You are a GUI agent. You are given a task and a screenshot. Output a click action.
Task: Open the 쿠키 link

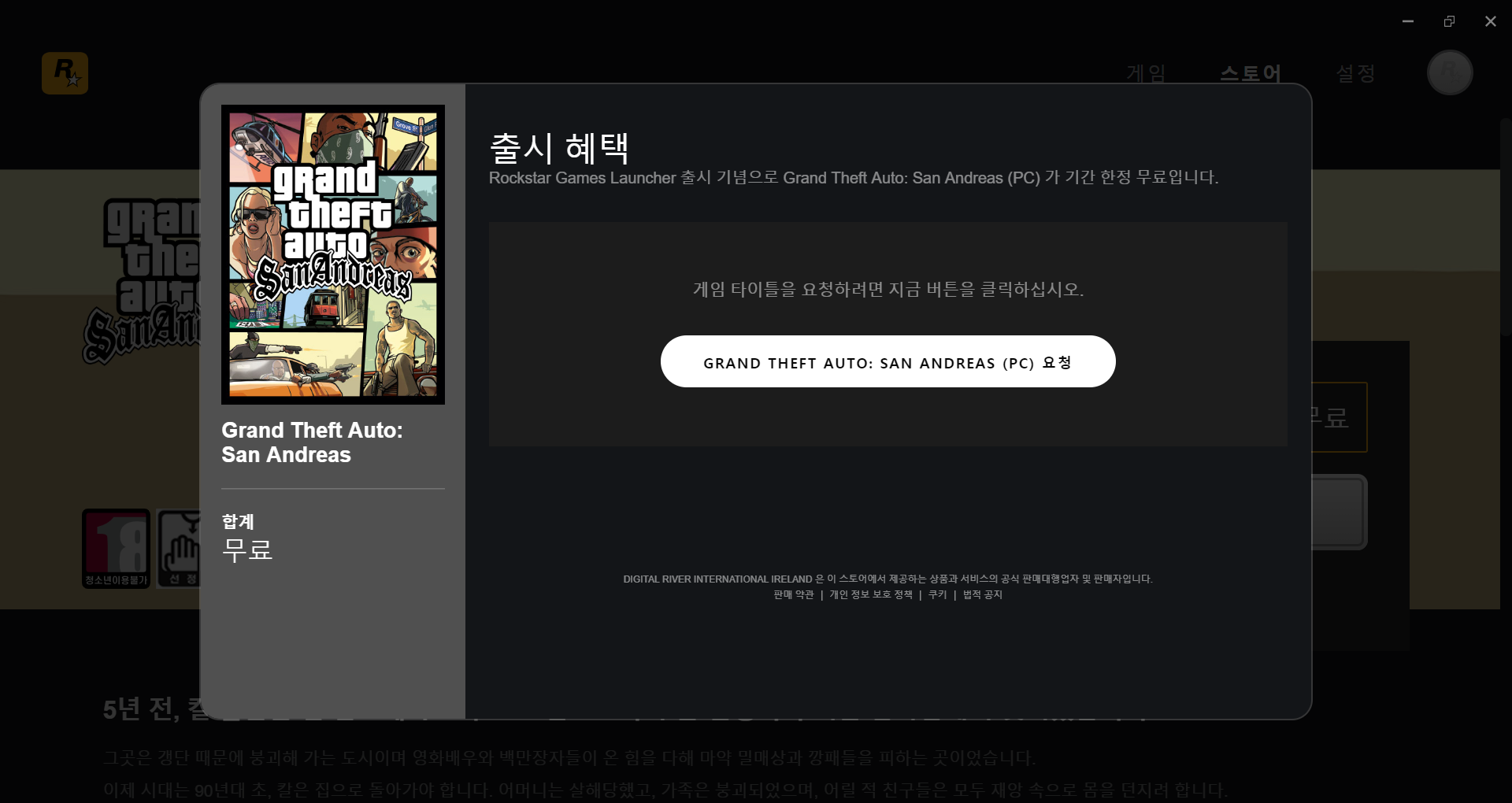point(937,594)
